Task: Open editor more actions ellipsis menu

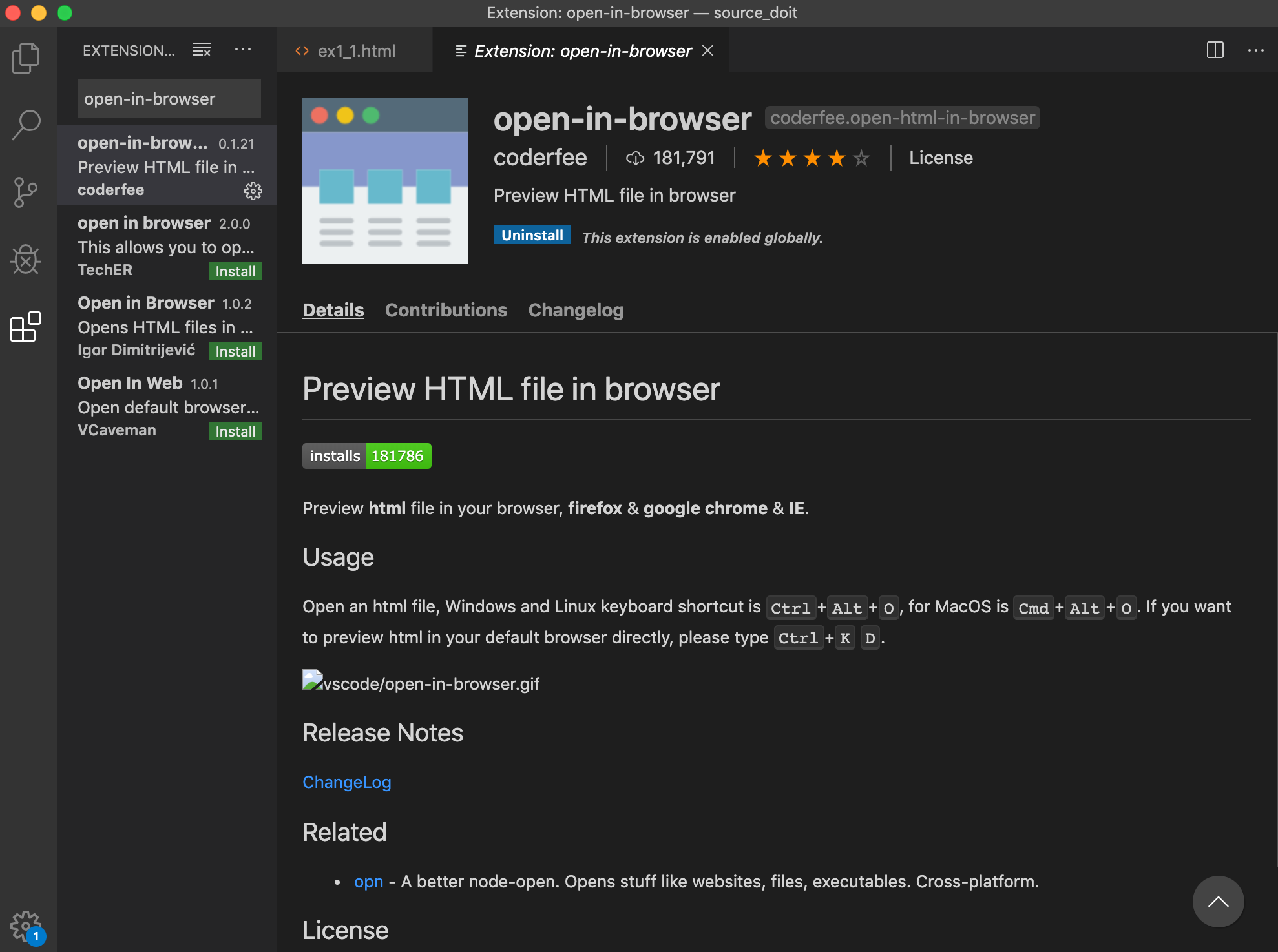Action: (x=1255, y=50)
